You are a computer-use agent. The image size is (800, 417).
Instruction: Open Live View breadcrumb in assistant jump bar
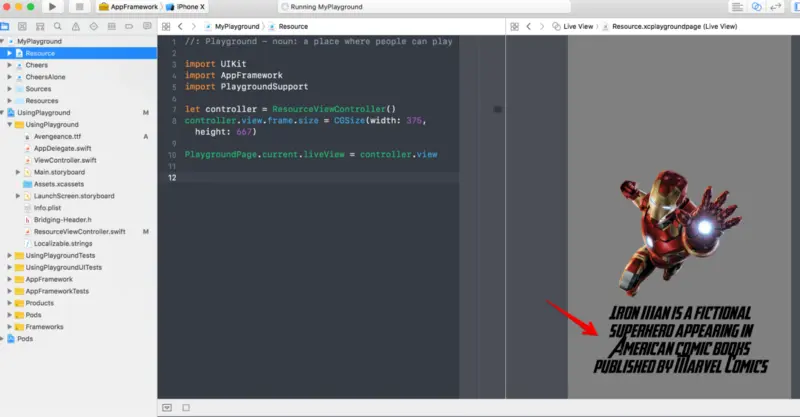[x=572, y=27]
